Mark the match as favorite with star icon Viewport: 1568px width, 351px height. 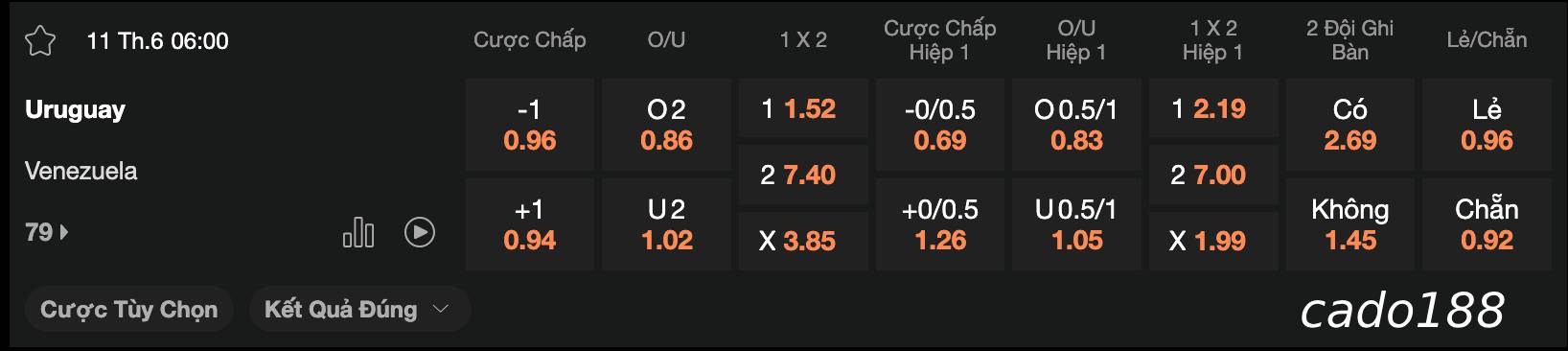(40, 41)
